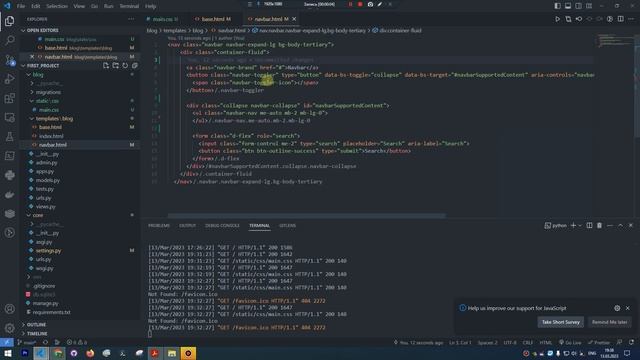The width and height of the screenshot is (640, 360).
Task: Run the file with the editor play button
Action: coord(558,19)
